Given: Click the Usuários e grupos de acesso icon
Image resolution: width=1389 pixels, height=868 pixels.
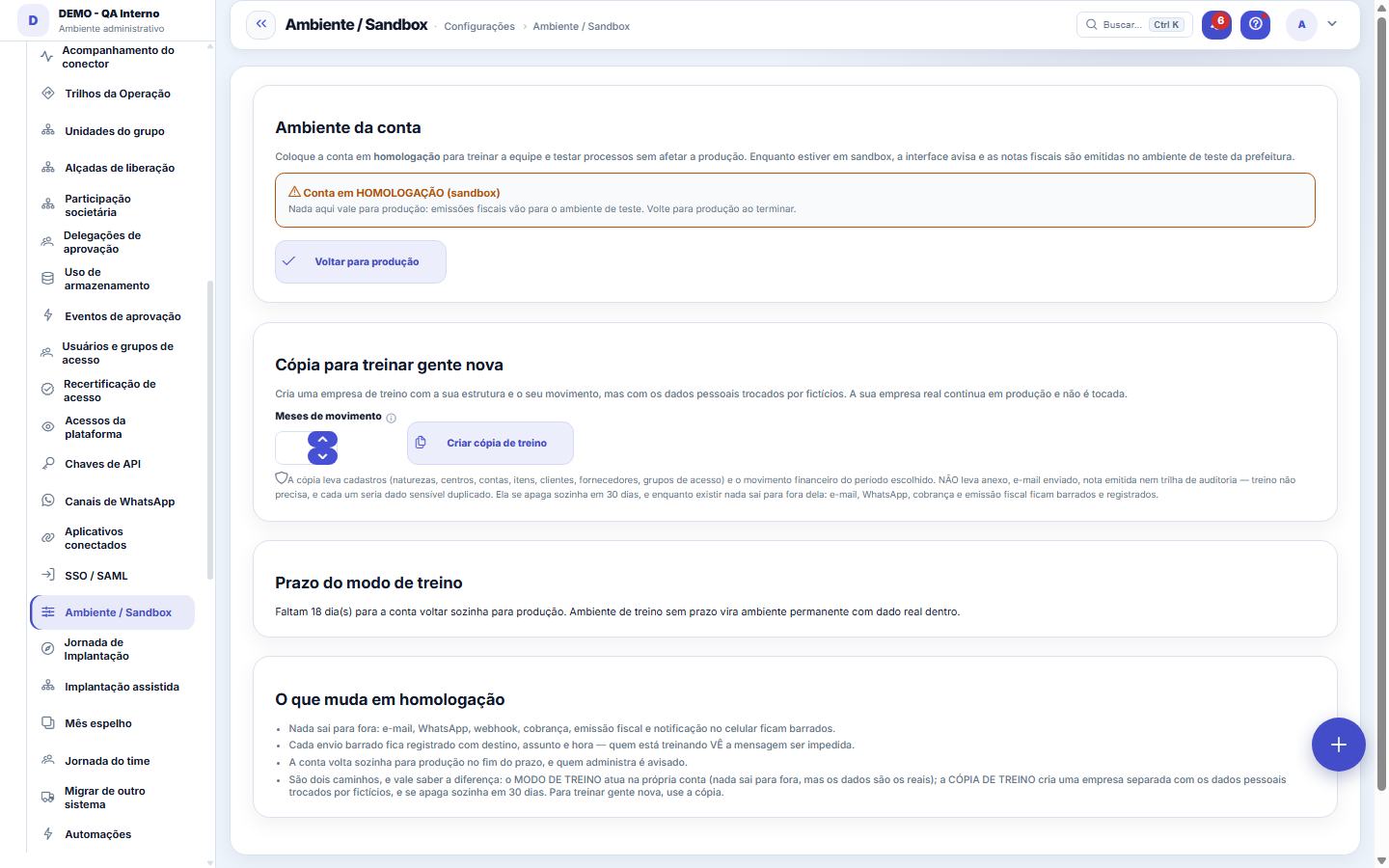Looking at the screenshot, I should (x=46, y=352).
